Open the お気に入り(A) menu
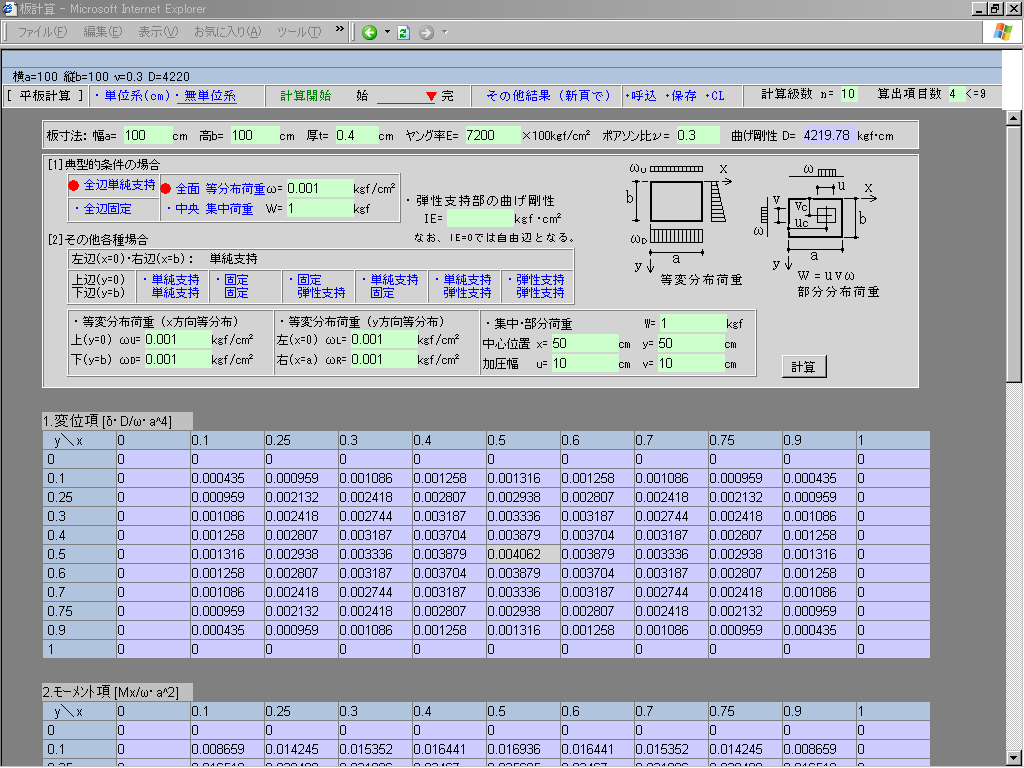 227,32
